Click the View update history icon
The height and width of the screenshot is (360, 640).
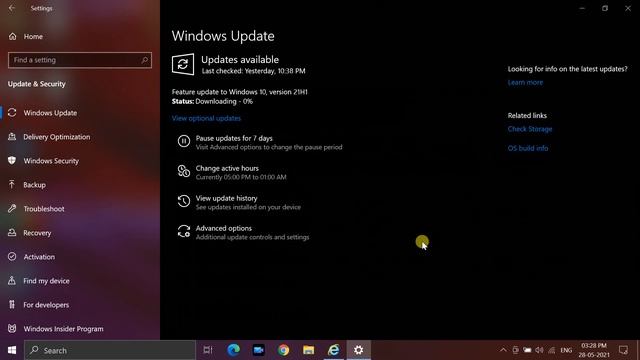[x=184, y=201]
